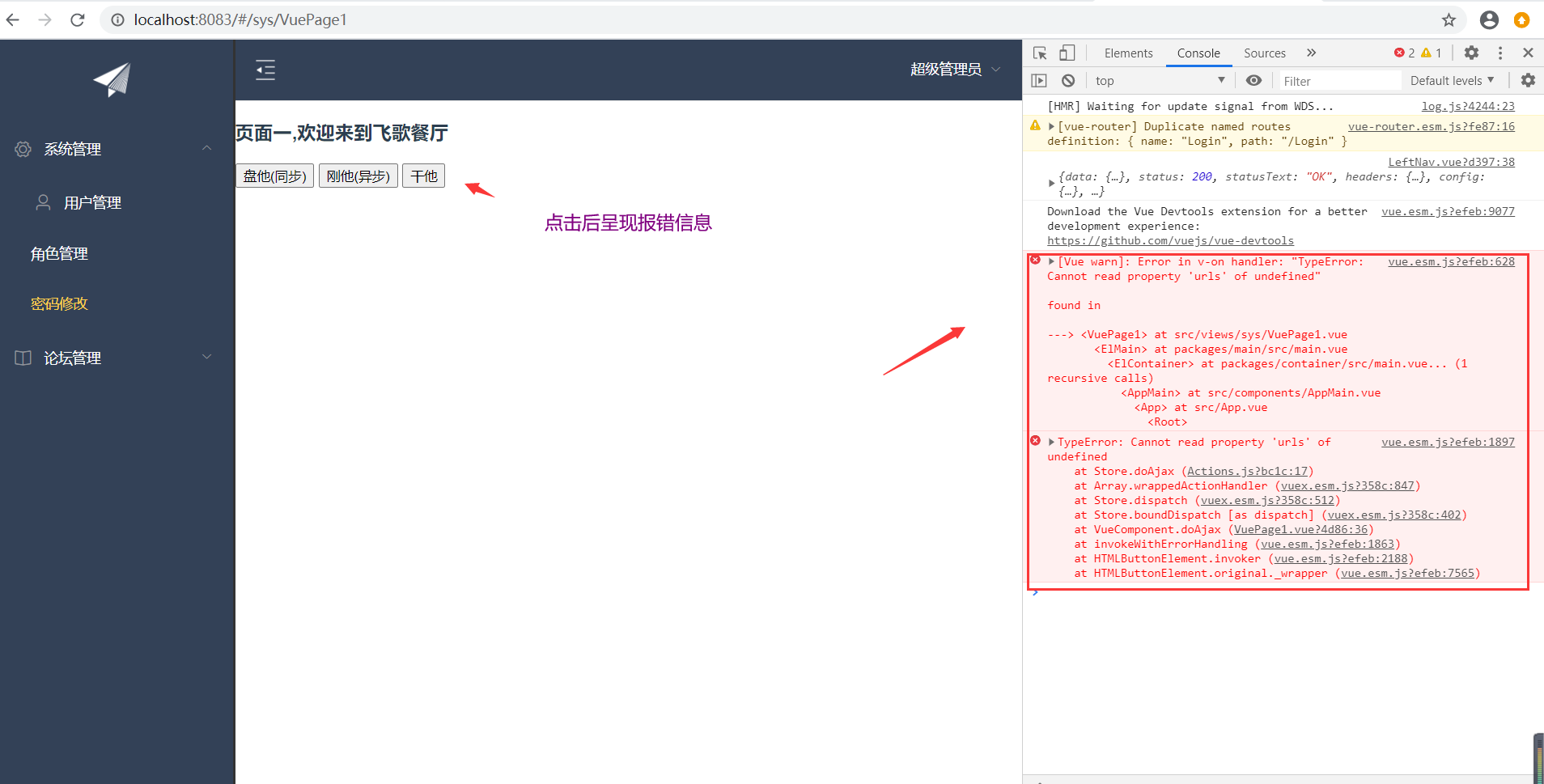1544x784 pixels.
Task: Click the gear icon beside 系统管理
Action: (23, 149)
